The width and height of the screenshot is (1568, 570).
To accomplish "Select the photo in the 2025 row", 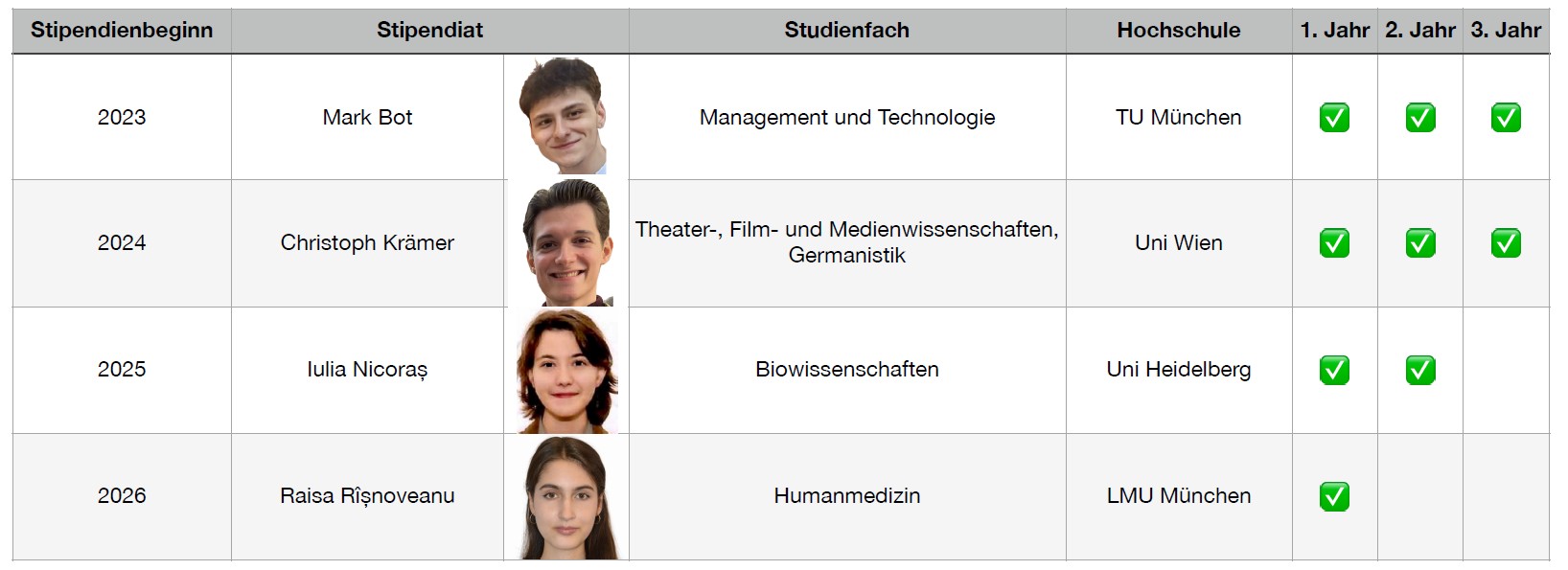I will pos(566,371).
